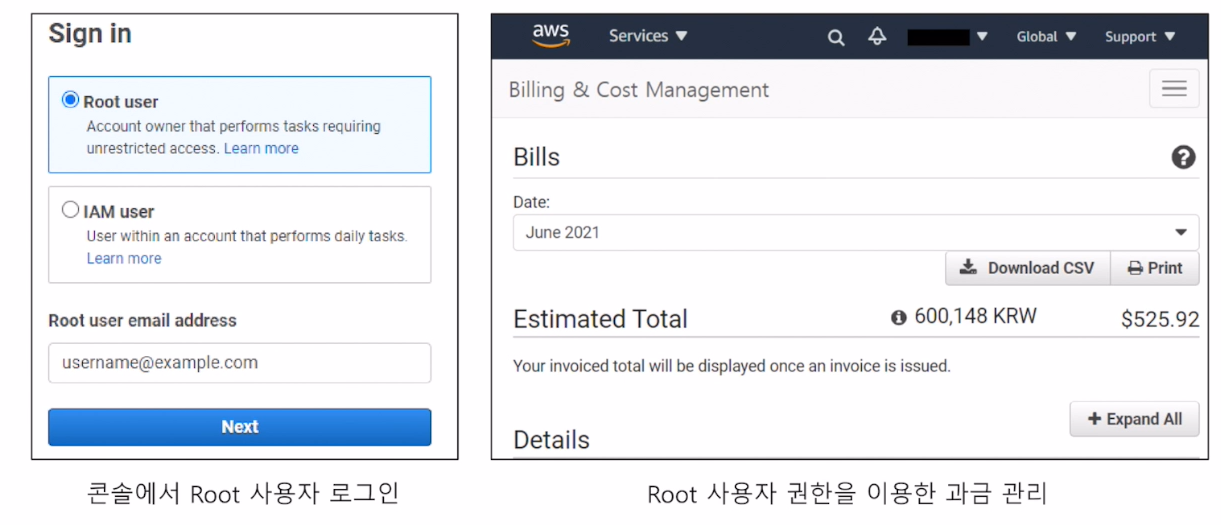Open Learn more link under IAM user
Viewport: 1221px width, 525px height.
pyautogui.click(x=124, y=258)
